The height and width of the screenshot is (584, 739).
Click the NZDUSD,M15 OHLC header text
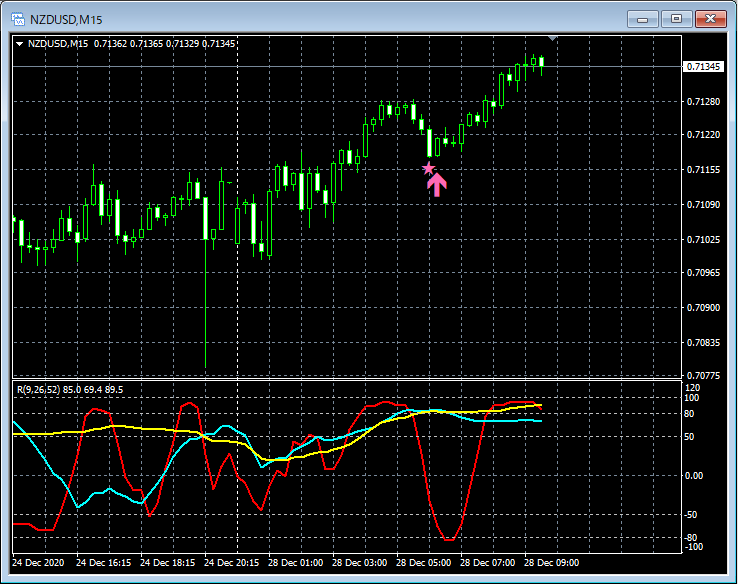coord(130,44)
